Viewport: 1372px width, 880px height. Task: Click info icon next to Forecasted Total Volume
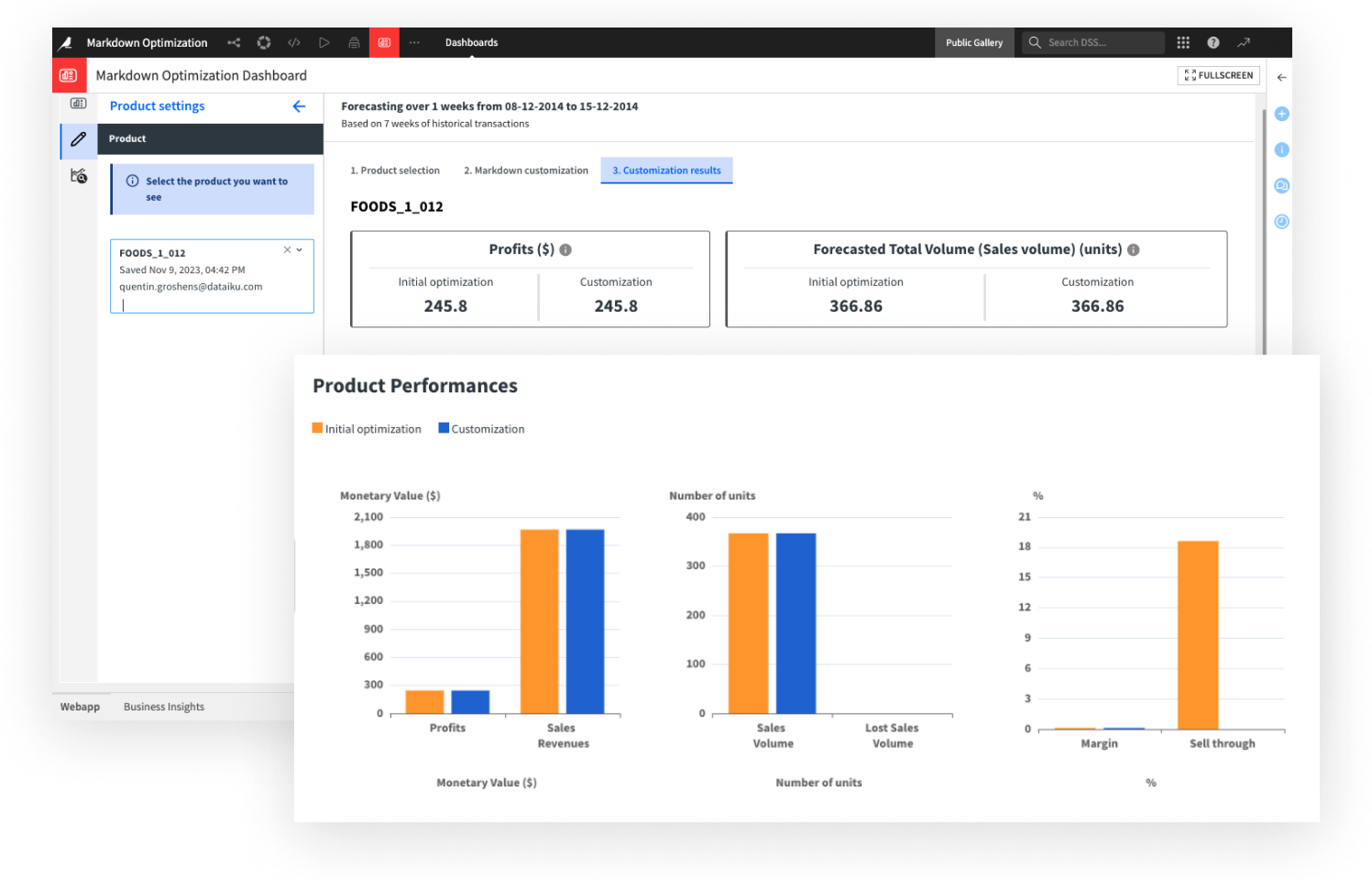point(1134,250)
